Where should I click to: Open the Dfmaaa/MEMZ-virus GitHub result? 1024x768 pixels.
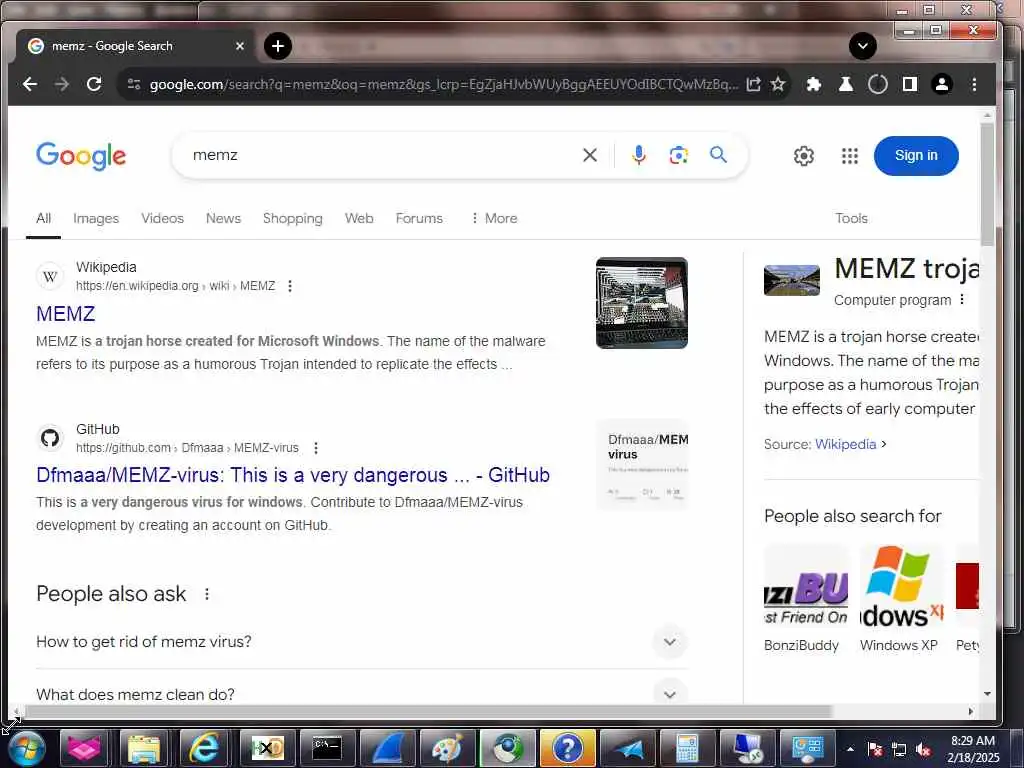(x=293, y=475)
